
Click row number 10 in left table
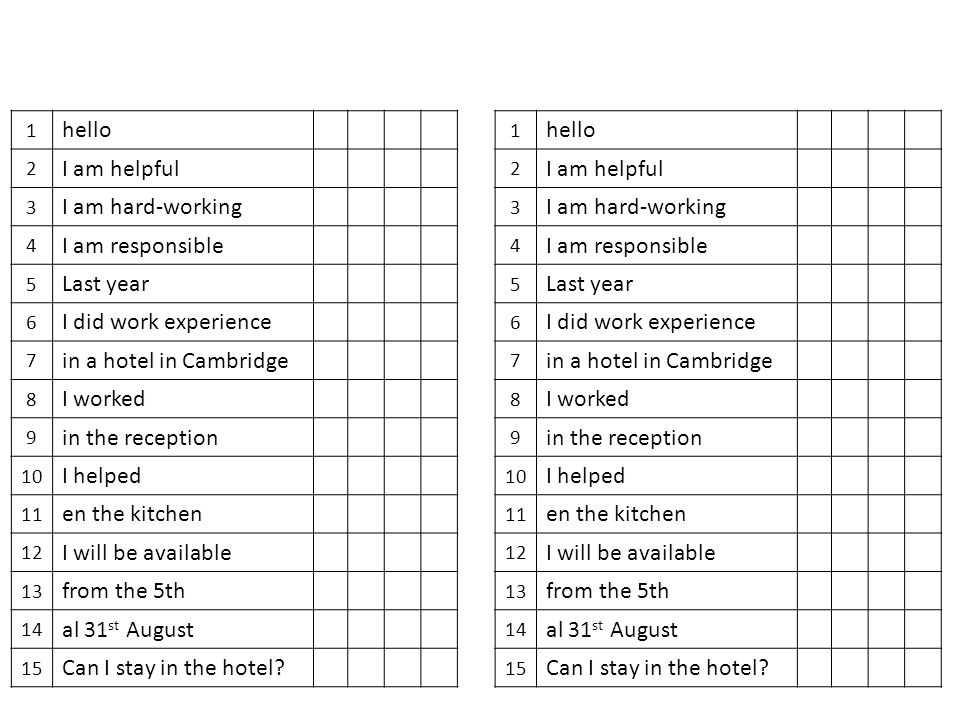[x=32, y=476]
